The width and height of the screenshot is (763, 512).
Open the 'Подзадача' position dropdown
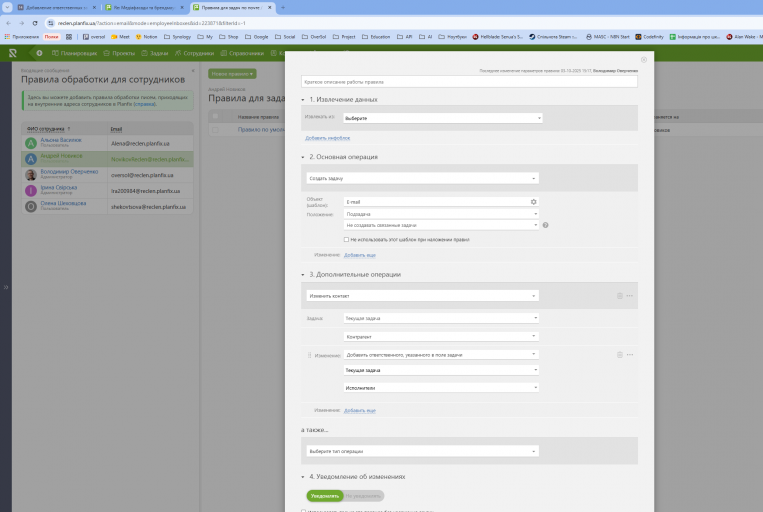441,214
